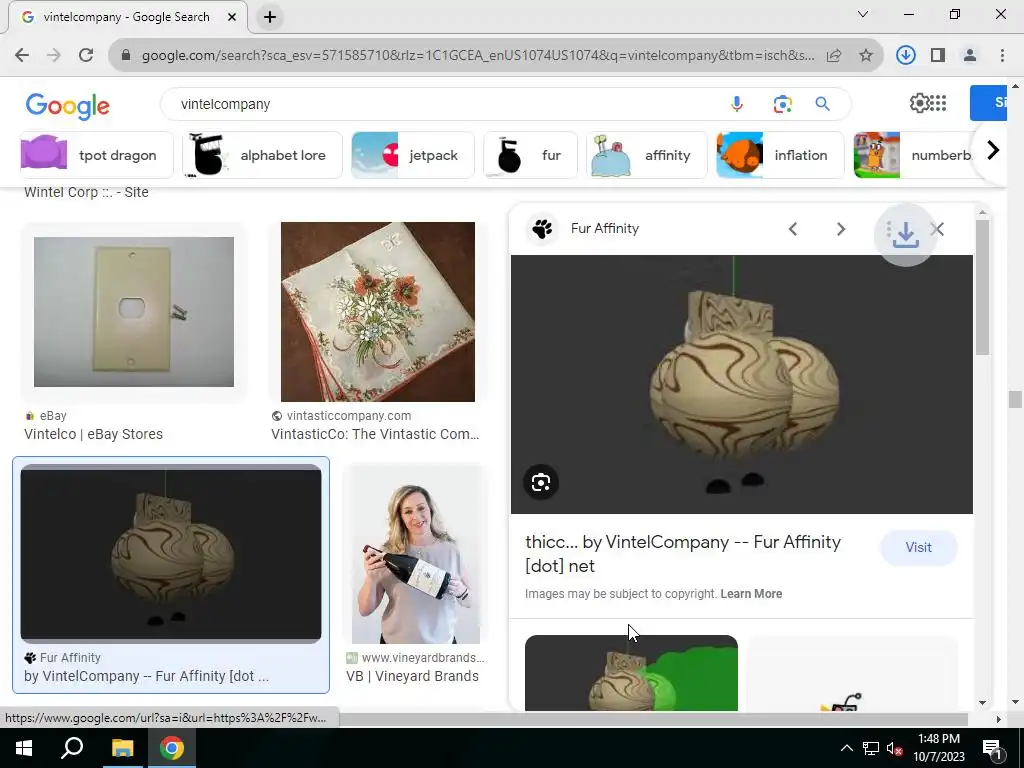Open the Windows Start menu
The image size is (1024, 768).
pyautogui.click(x=24, y=748)
